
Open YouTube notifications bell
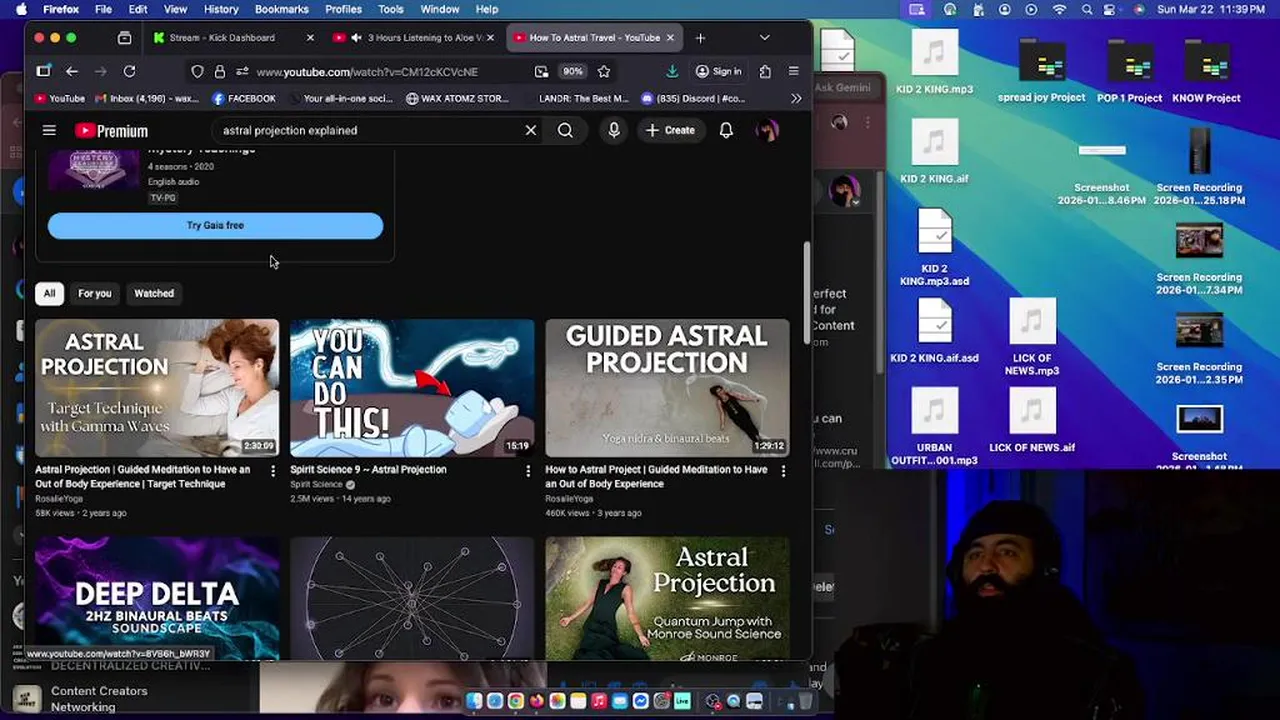(x=726, y=130)
